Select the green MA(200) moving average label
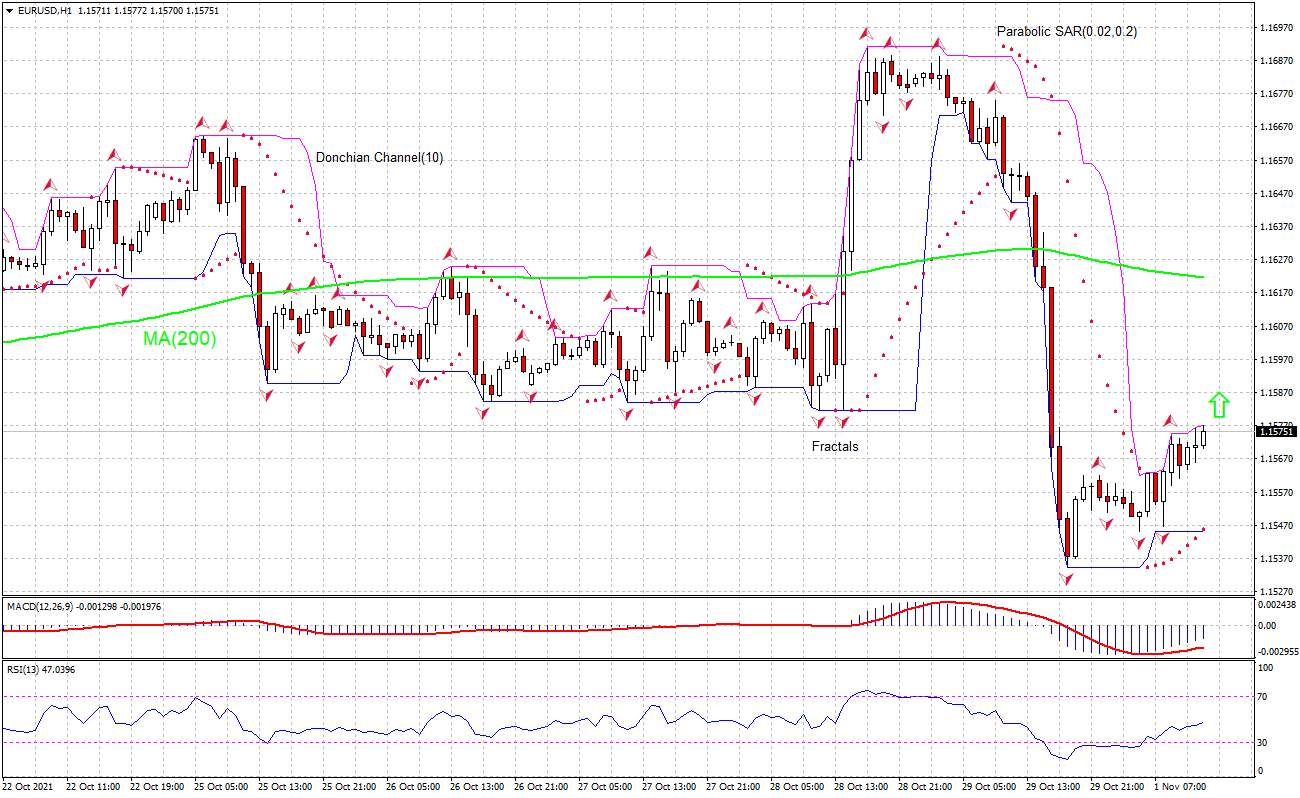1300x798 pixels. (179, 341)
